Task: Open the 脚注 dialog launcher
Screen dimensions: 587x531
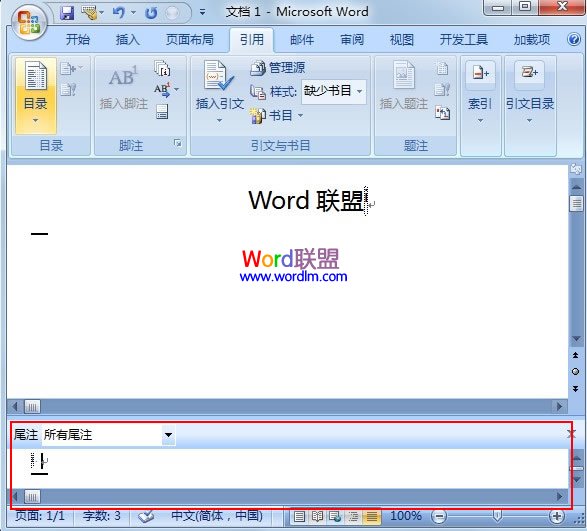Action: [x=178, y=143]
